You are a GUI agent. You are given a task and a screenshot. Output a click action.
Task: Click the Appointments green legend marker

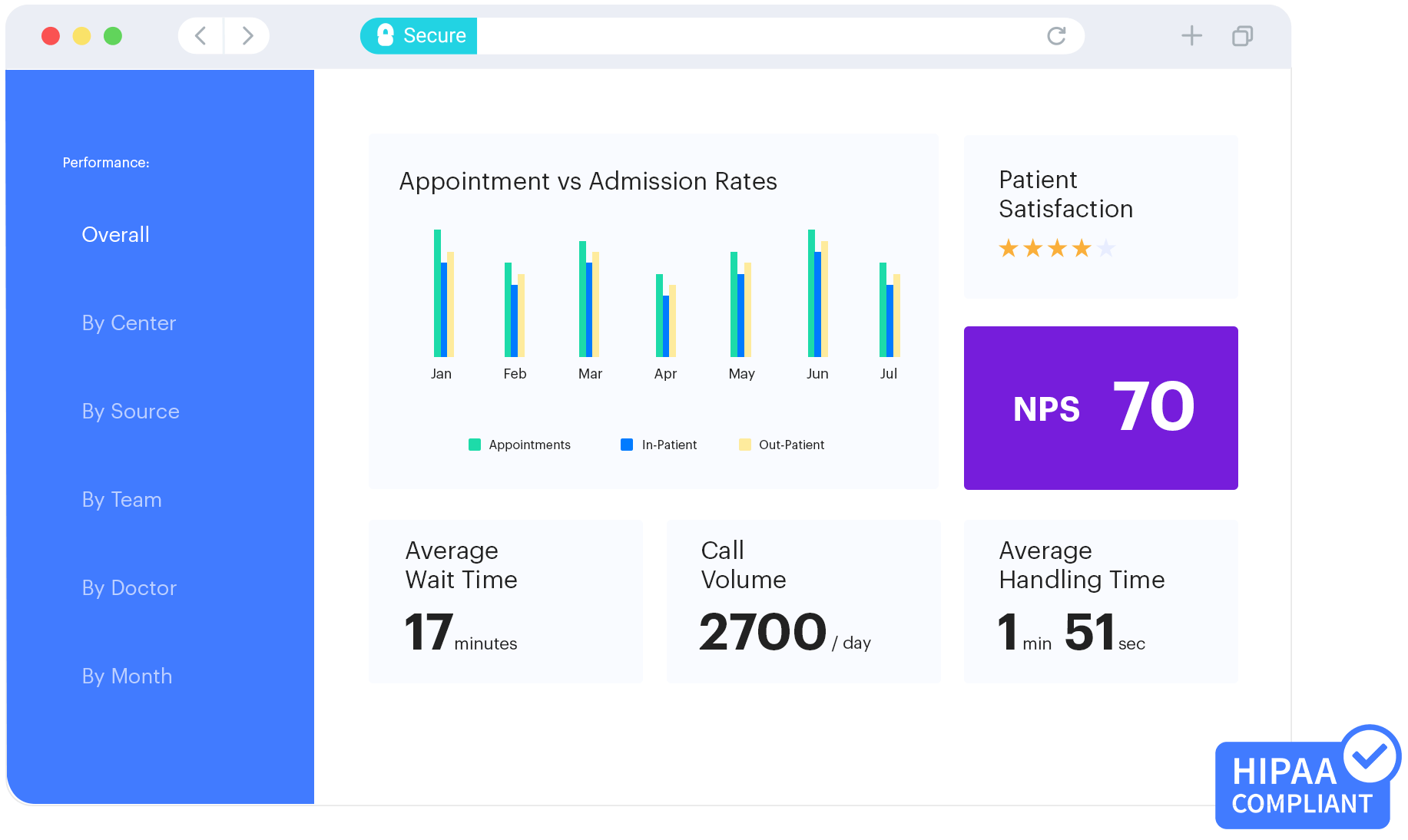(x=473, y=445)
